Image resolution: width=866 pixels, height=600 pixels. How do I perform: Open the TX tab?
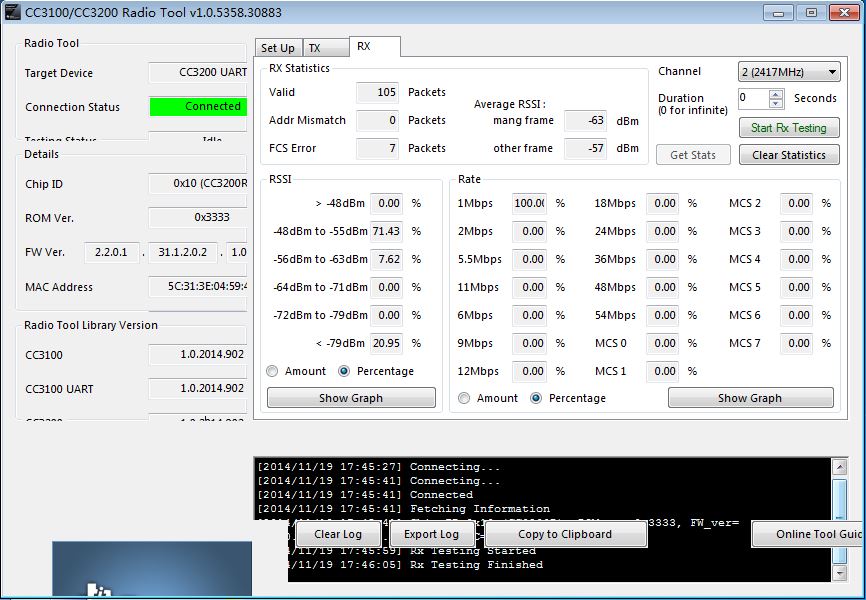click(326, 48)
